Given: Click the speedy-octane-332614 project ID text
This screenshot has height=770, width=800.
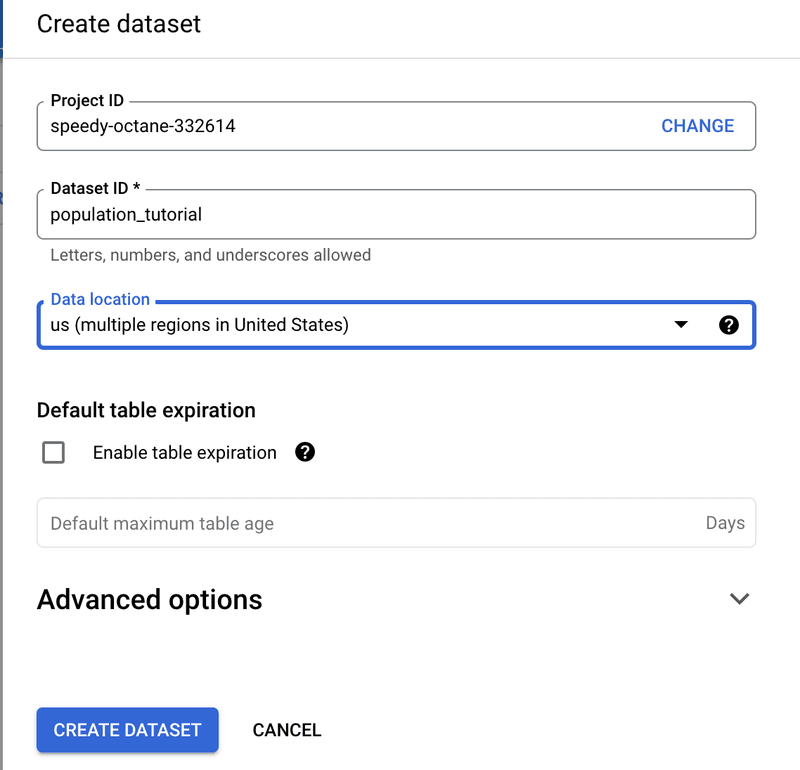Looking at the screenshot, I should pos(143,126).
